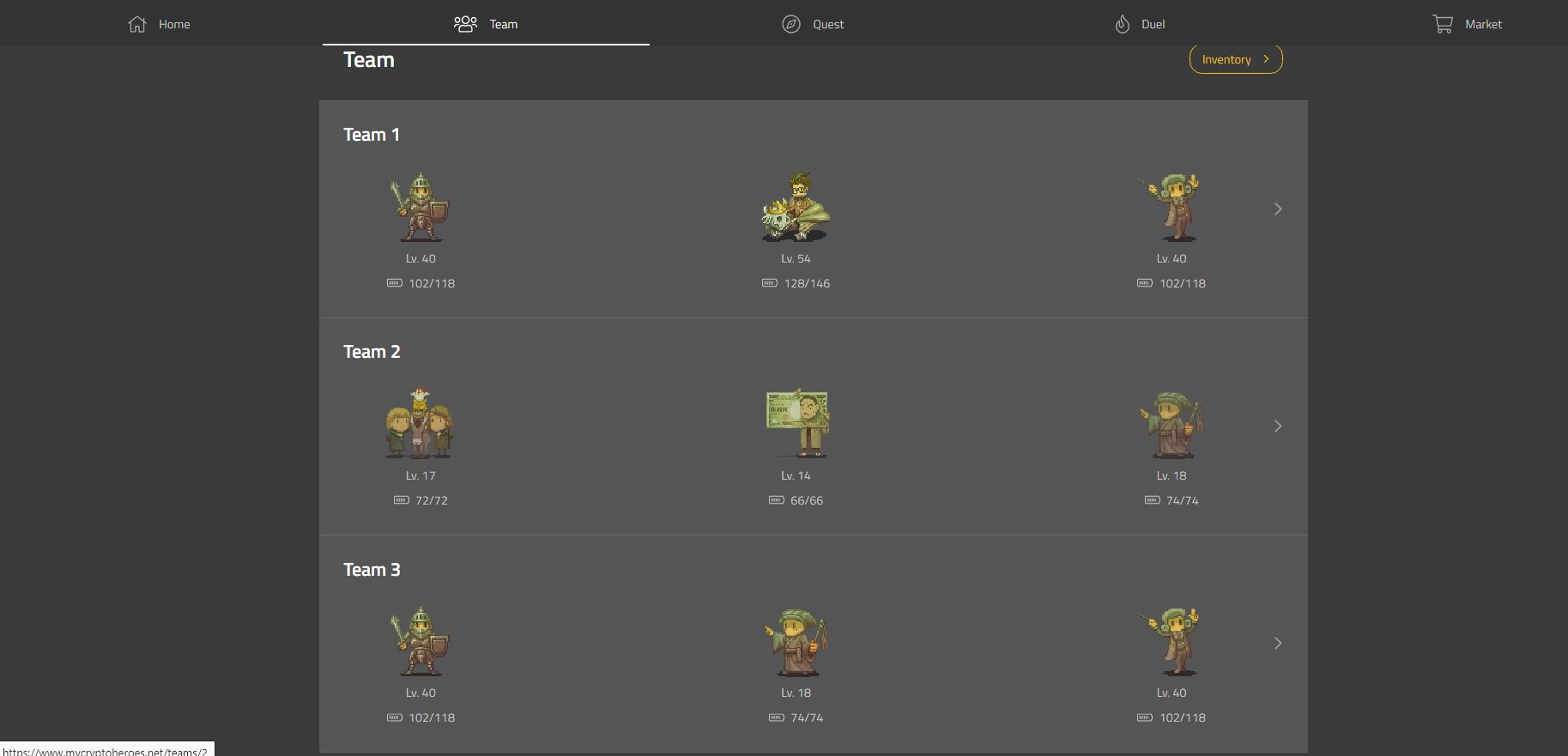Select Lv. 54 dragon rider hero
This screenshot has width=1568, height=756.
coord(796,207)
